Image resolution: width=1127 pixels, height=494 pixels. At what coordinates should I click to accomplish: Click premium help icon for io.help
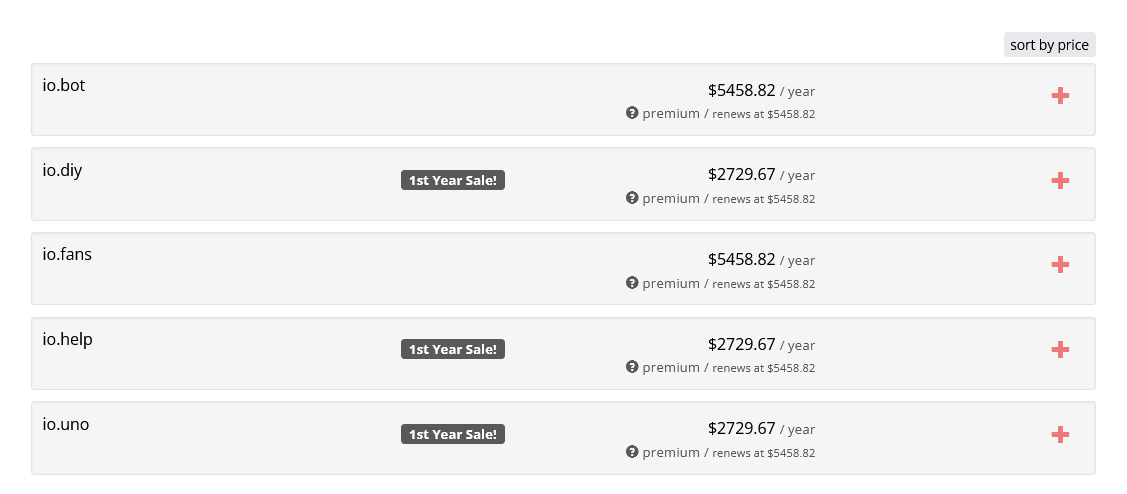point(632,367)
